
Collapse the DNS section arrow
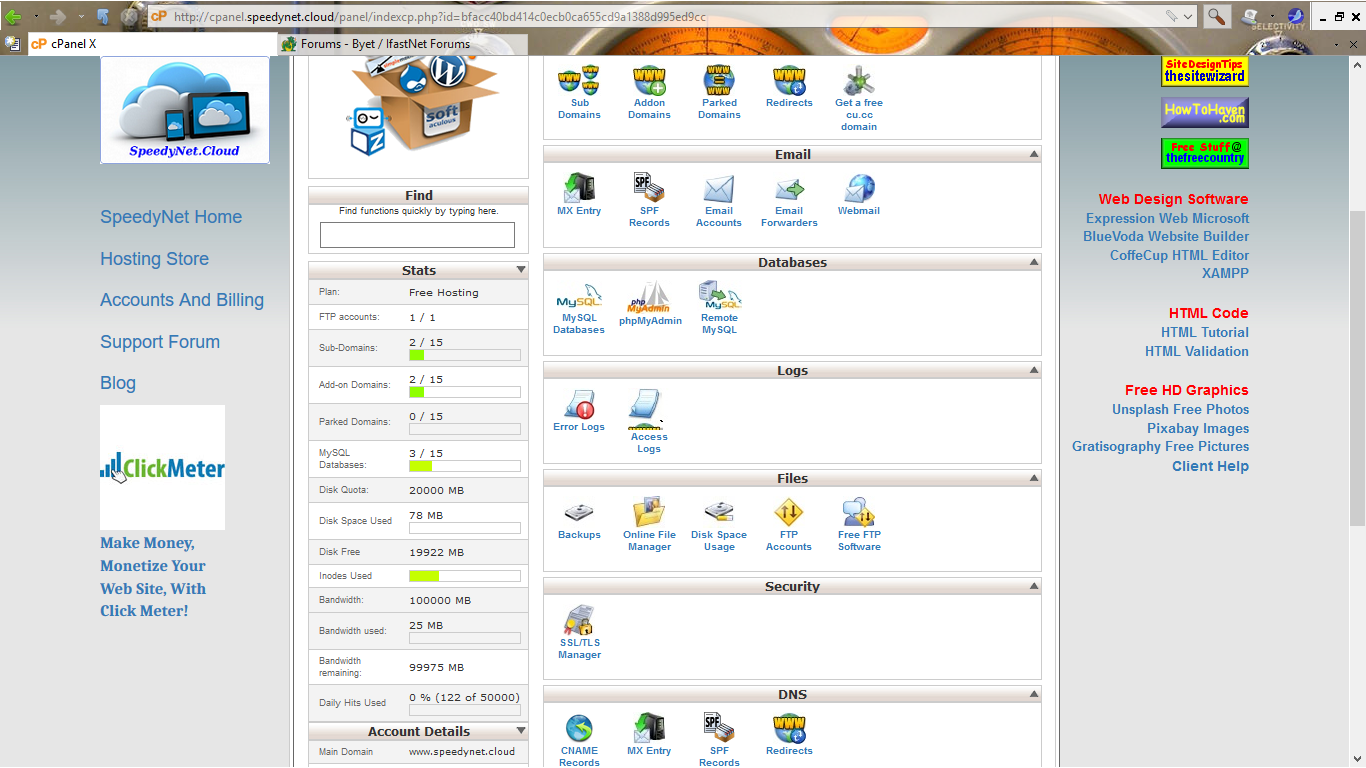[x=1033, y=694]
